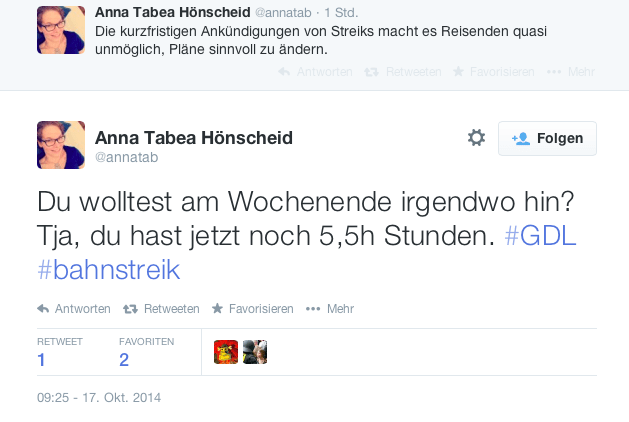Click the #GDL hashtag
Image resolution: width=629 pixels, height=422 pixels.
point(541,239)
